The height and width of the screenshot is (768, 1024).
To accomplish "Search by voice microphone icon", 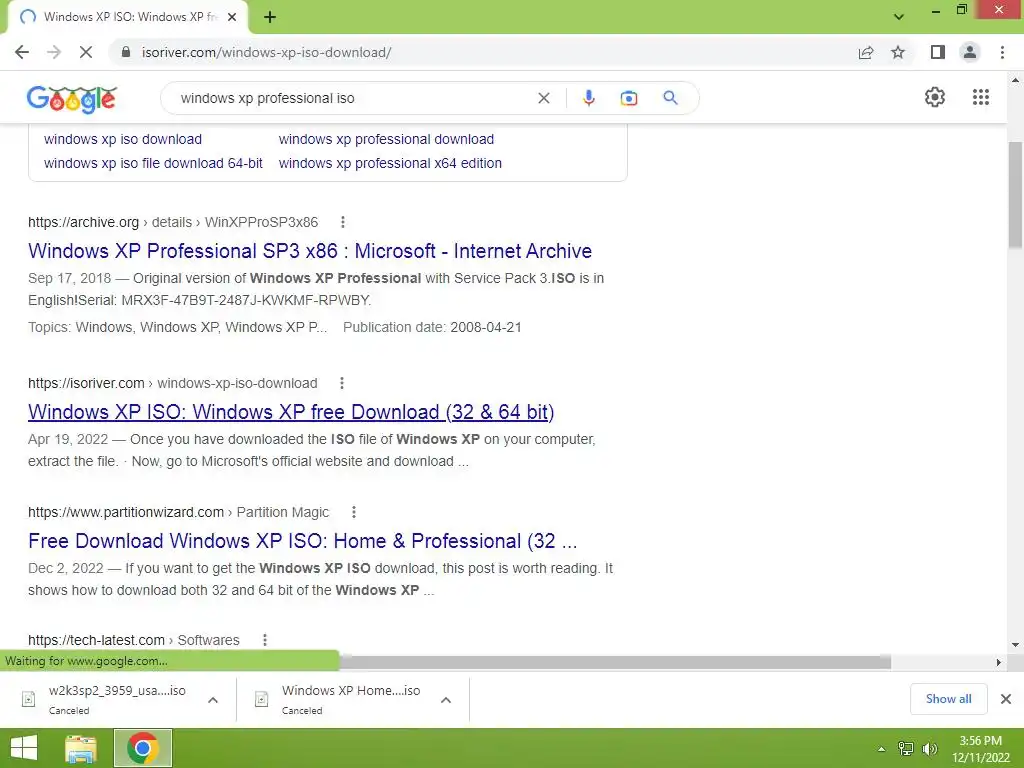I will tap(588, 98).
